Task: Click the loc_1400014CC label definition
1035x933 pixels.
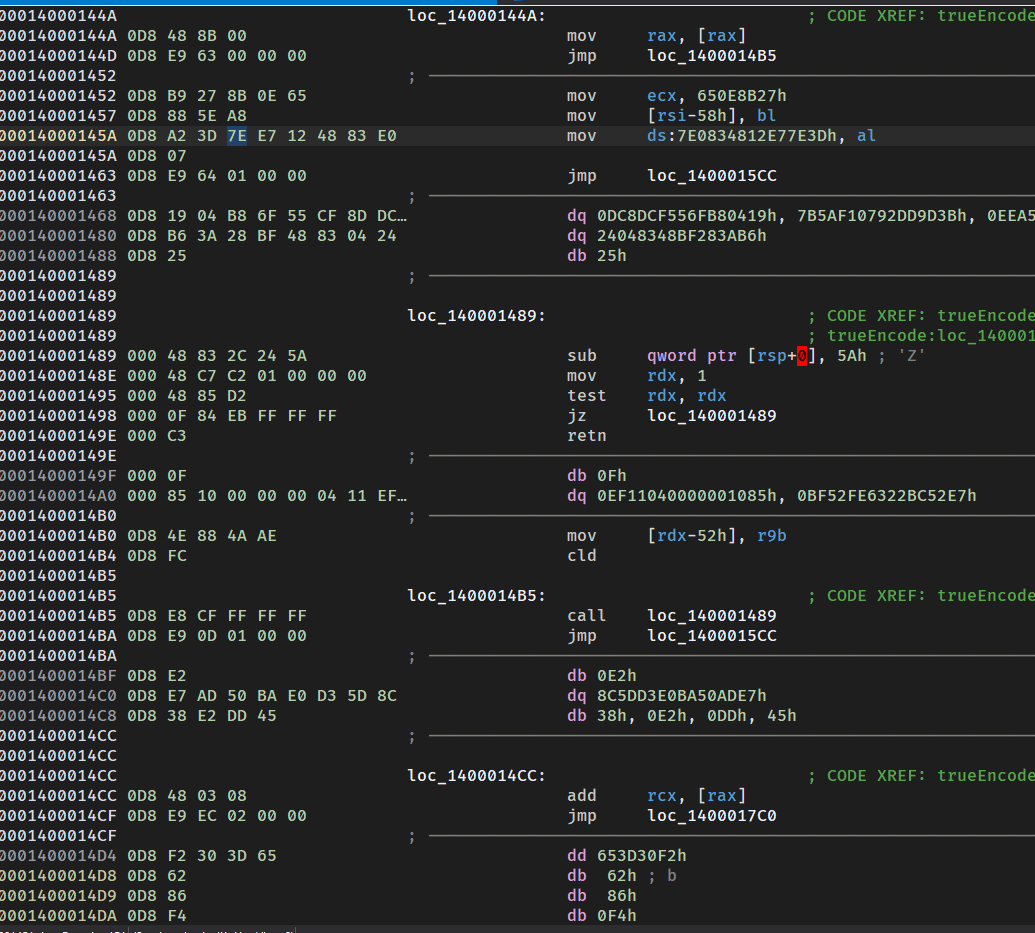Action: 474,776
